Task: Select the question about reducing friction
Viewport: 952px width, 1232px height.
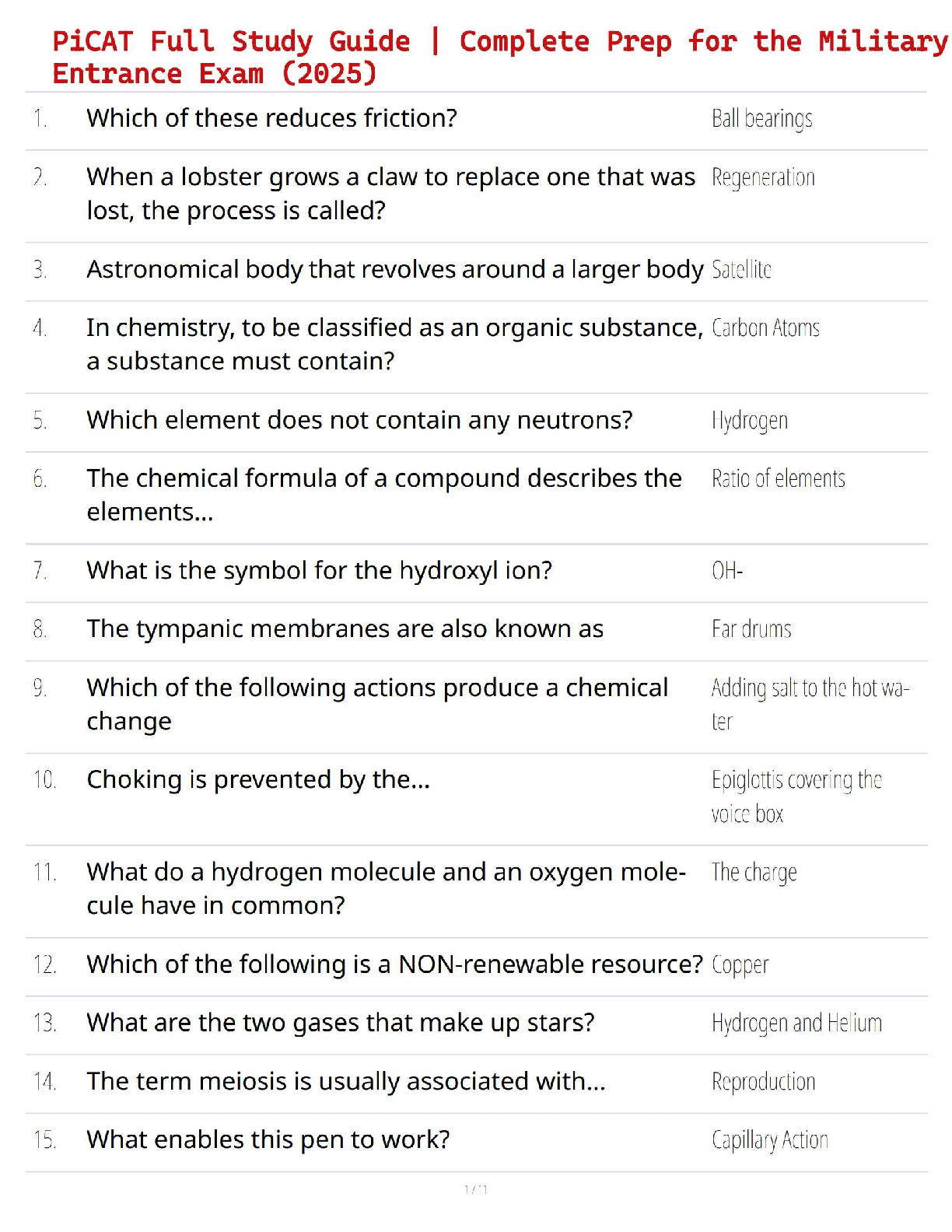Action: [271, 118]
